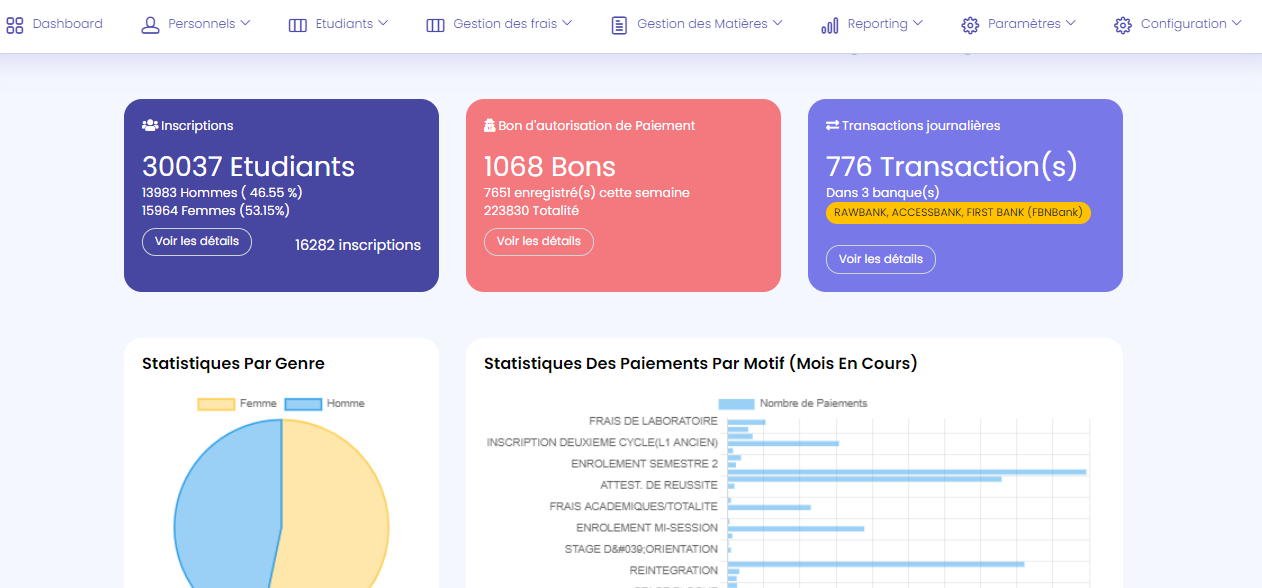1262x588 pixels.
Task: Expand the Gestion des frais chevron
Action: tap(567, 23)
